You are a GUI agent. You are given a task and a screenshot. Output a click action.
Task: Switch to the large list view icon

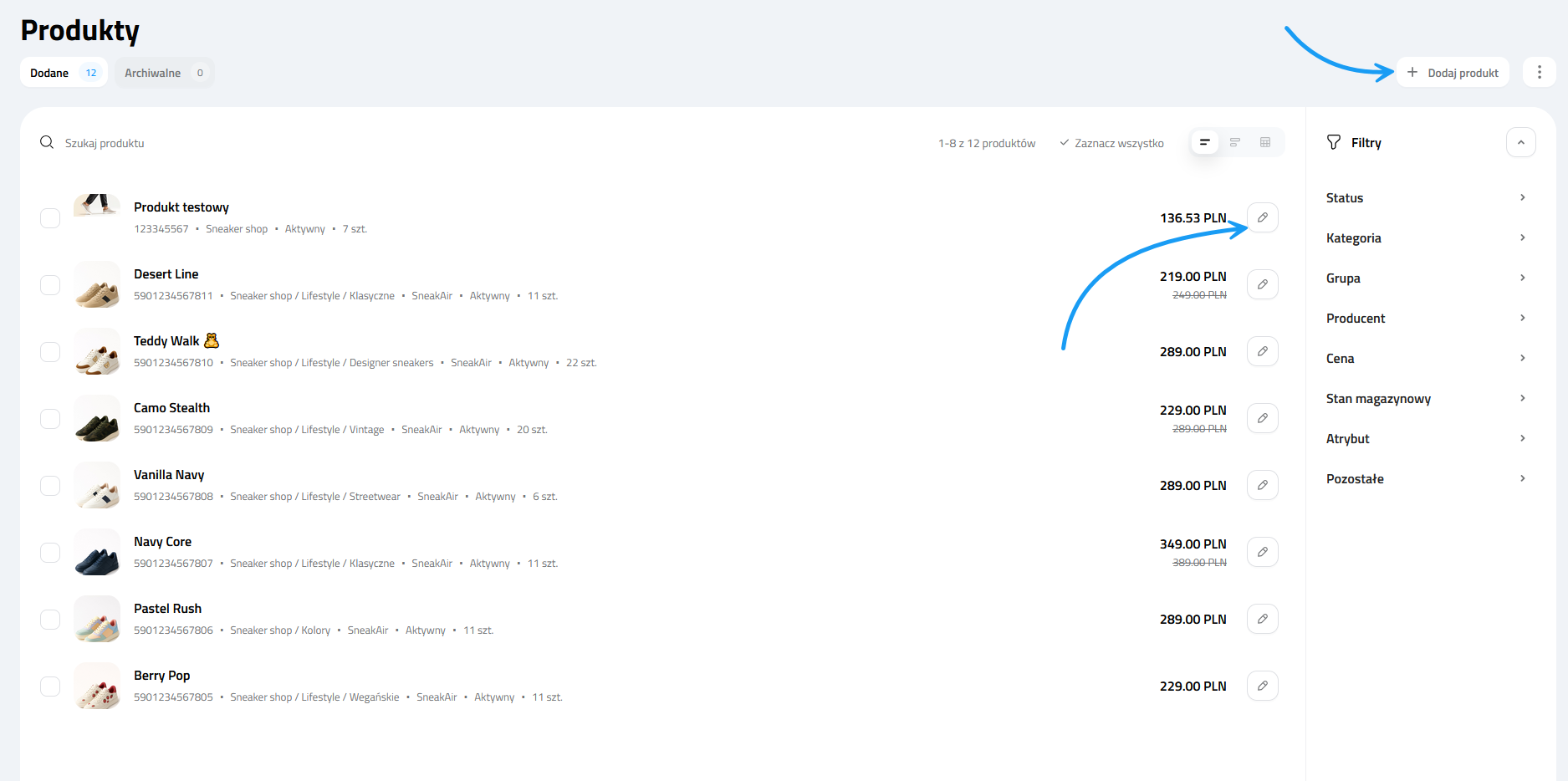tap(1235, 142)
